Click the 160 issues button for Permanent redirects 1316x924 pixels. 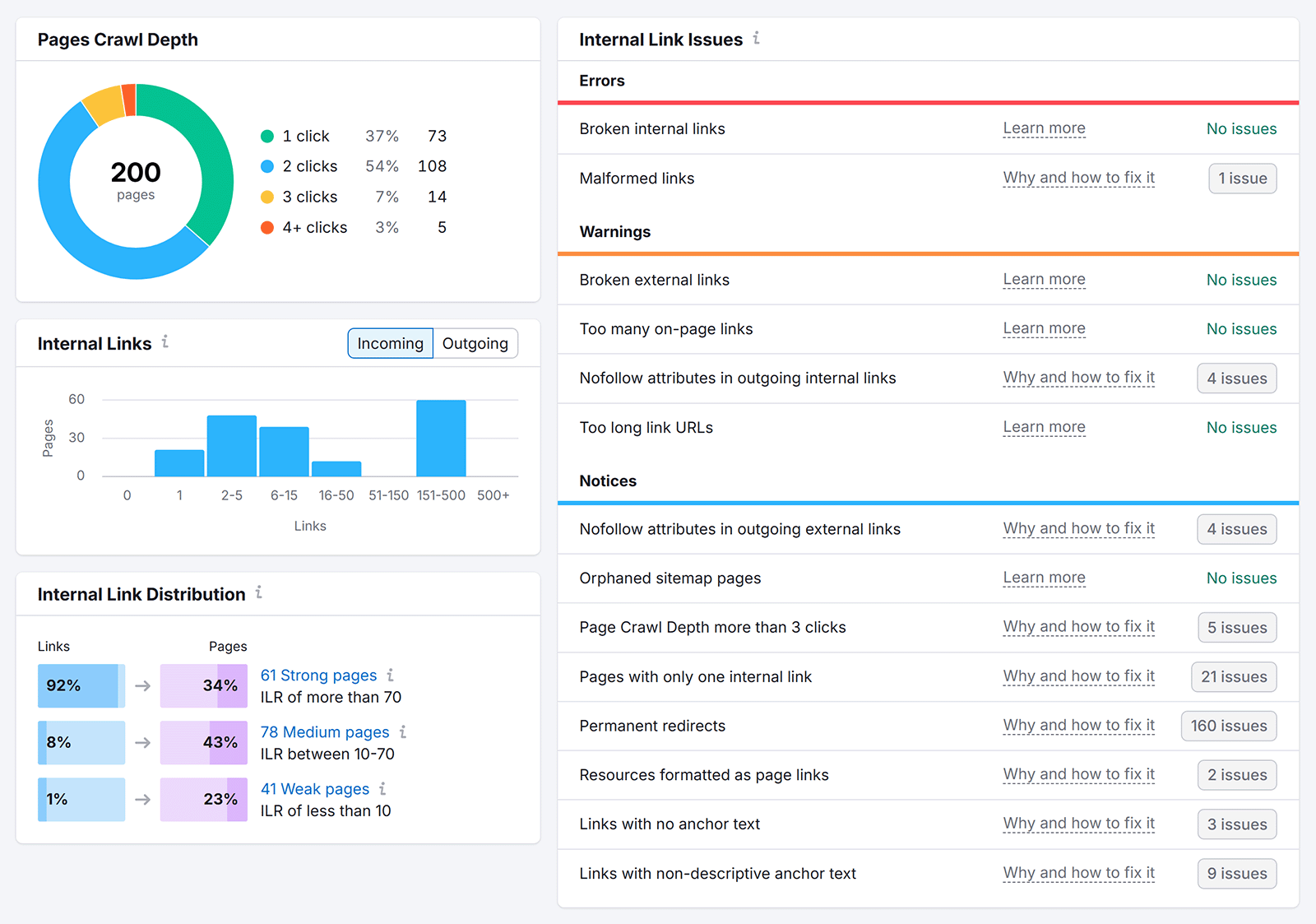click(1228, 726)
